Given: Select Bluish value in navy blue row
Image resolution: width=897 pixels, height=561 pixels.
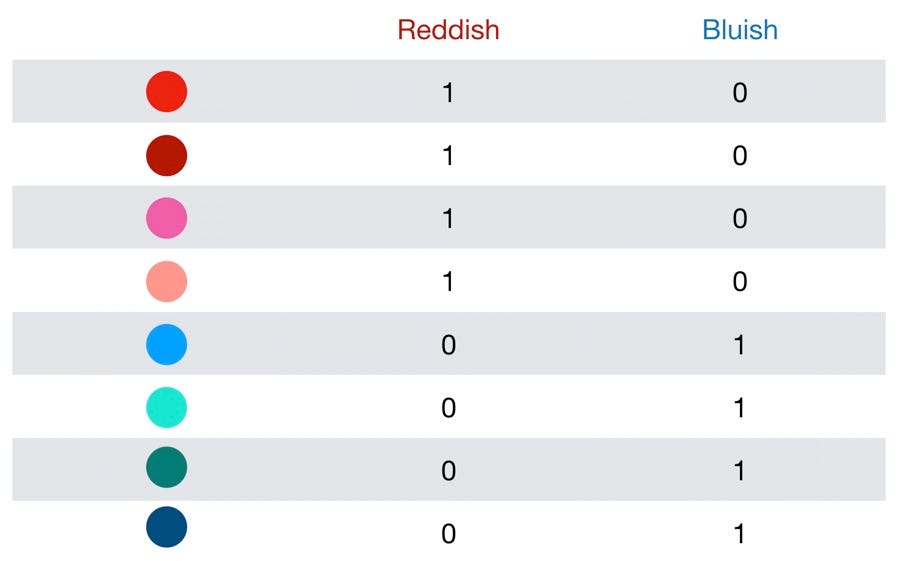Looking at the screenshot, I should 740,533.
